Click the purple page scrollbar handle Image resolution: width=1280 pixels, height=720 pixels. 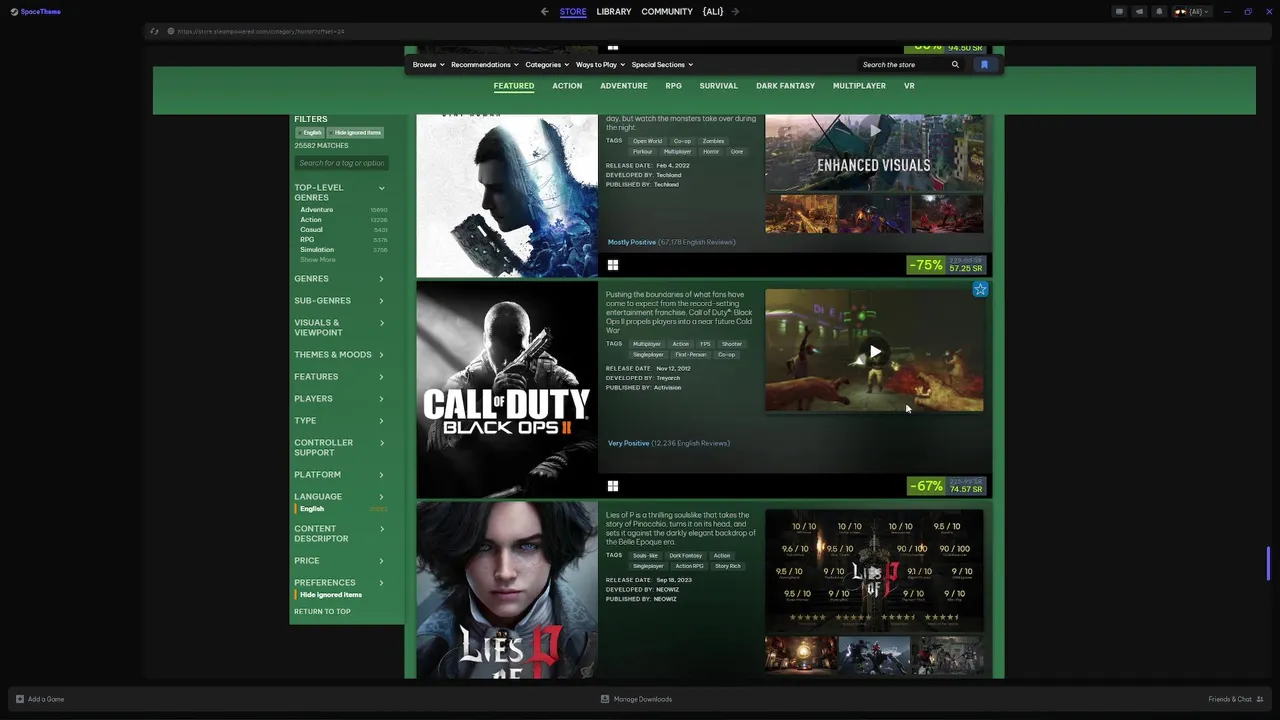pos(1267,563)
